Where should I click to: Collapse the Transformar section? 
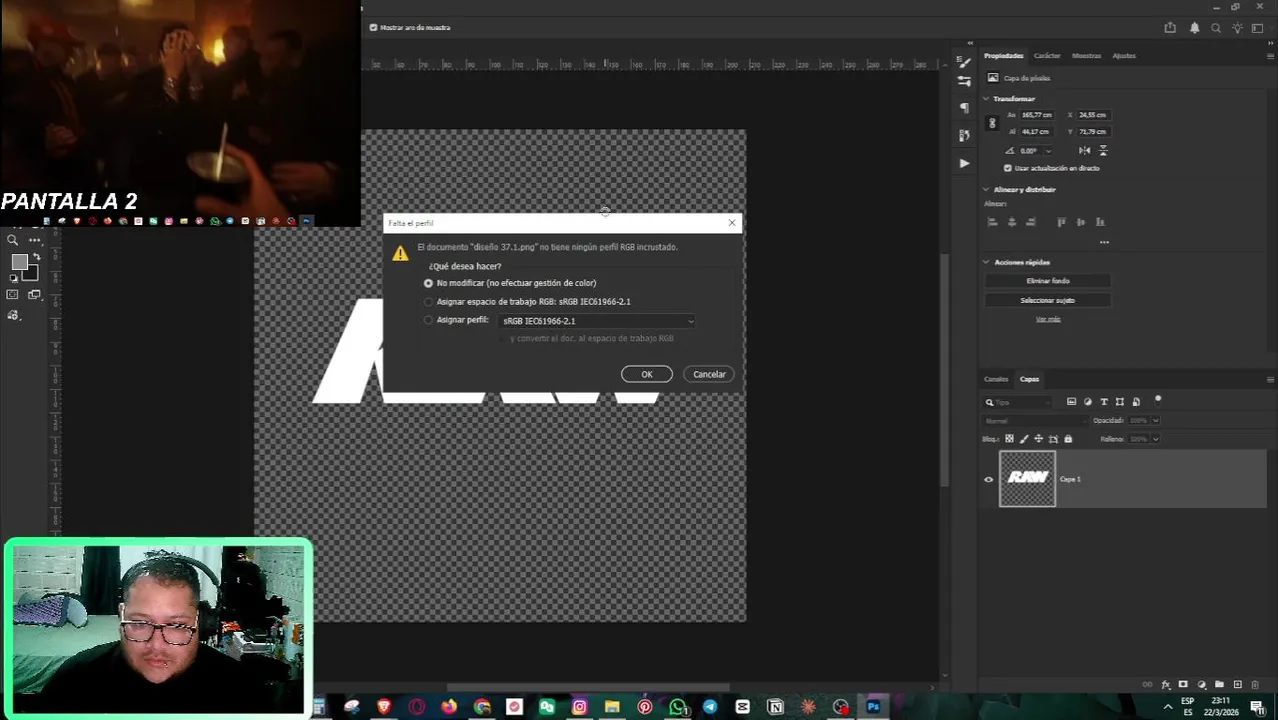(986, 99)
